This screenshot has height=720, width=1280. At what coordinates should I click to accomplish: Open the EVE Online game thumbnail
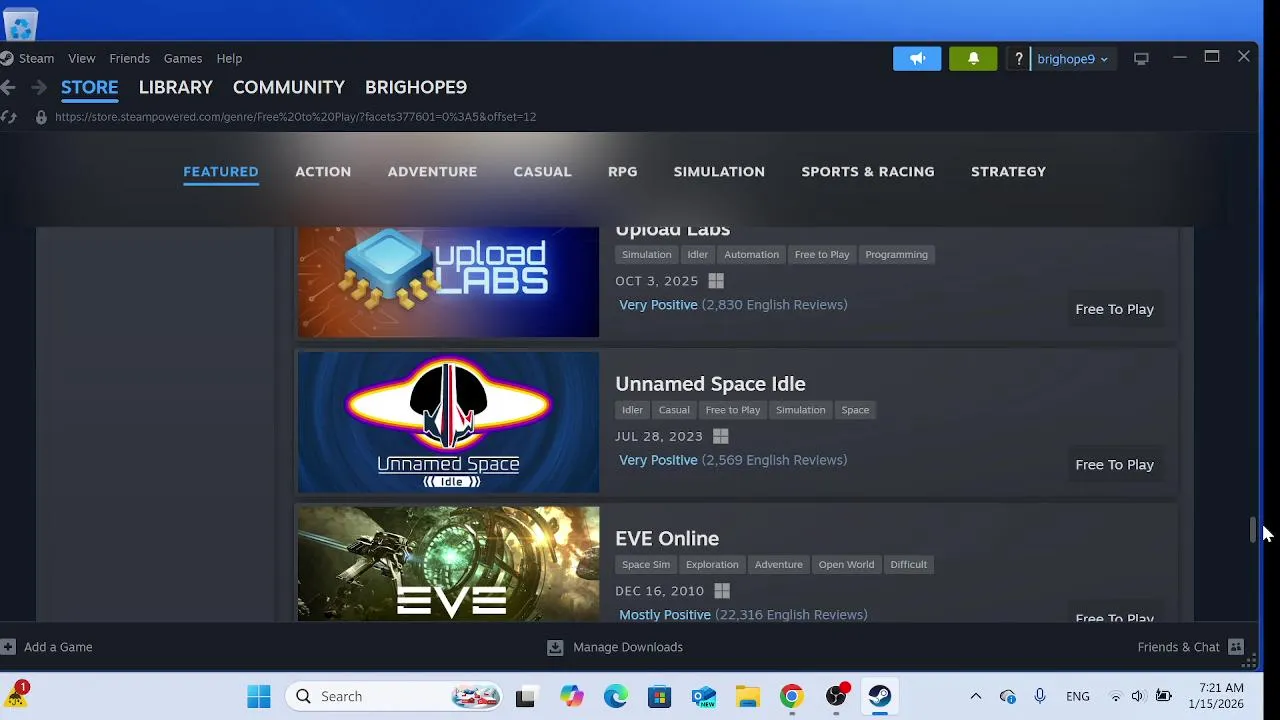[x=448, y=564]
